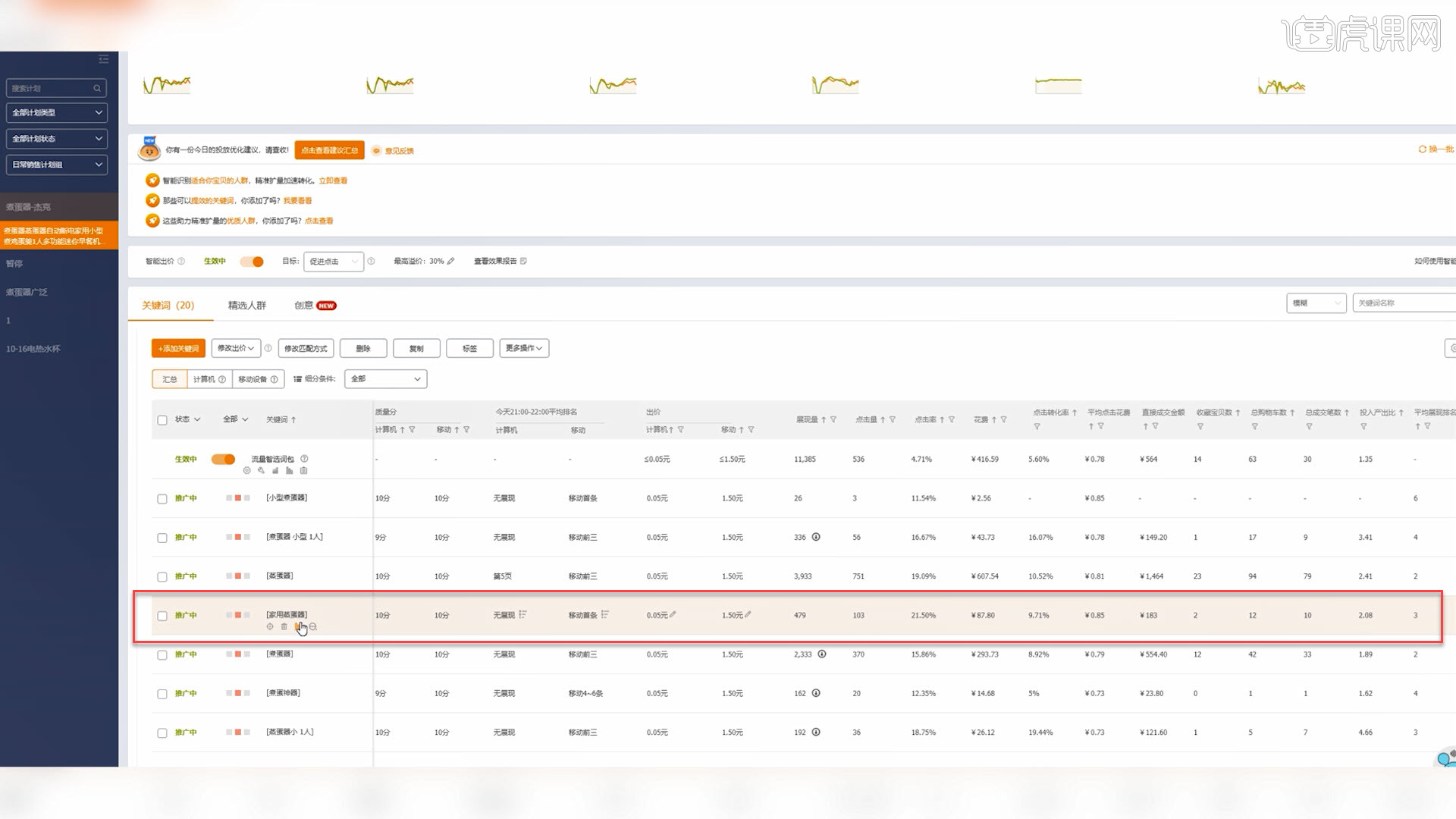
Task: Click 点击查看建议汇总 button
Action: click(329, 150)
